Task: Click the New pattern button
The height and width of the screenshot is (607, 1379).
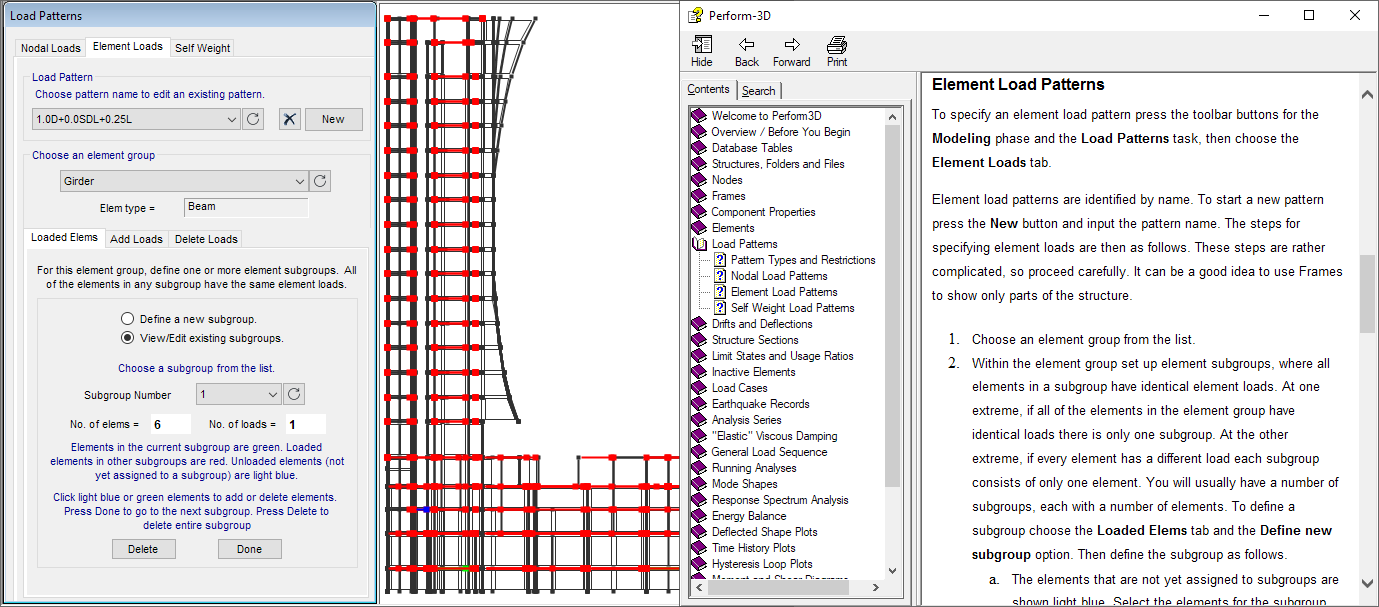Action: click(x=333, y=119)
